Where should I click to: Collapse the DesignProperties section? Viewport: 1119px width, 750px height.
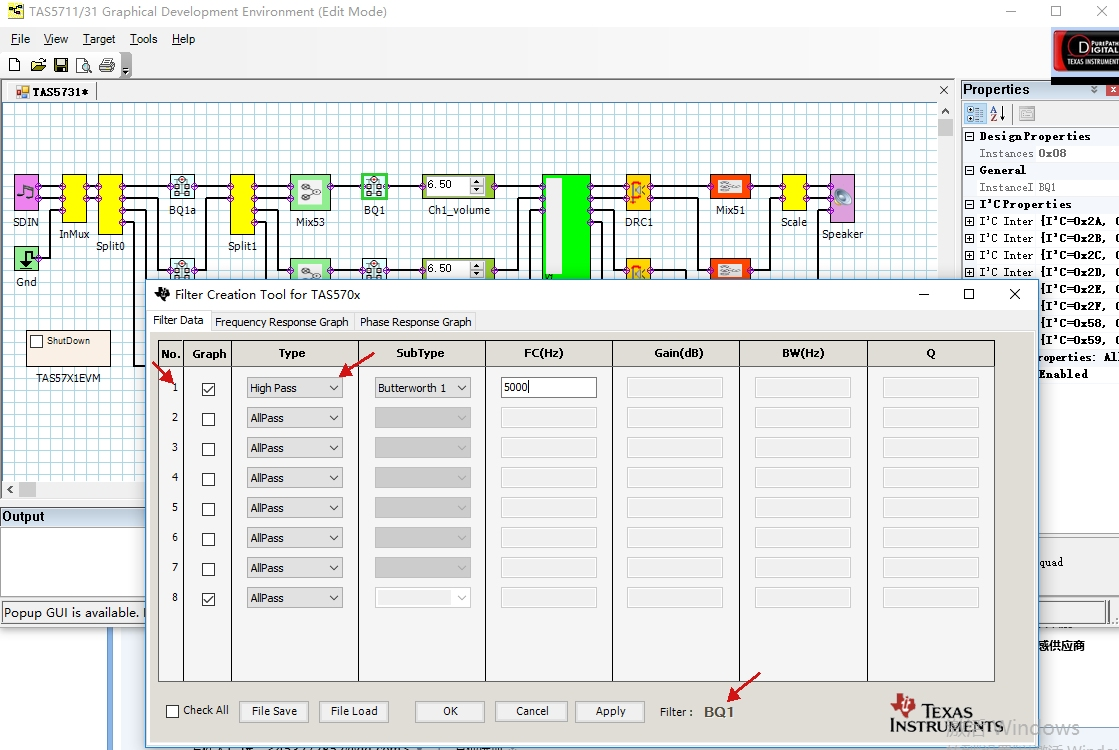[970, 136]
